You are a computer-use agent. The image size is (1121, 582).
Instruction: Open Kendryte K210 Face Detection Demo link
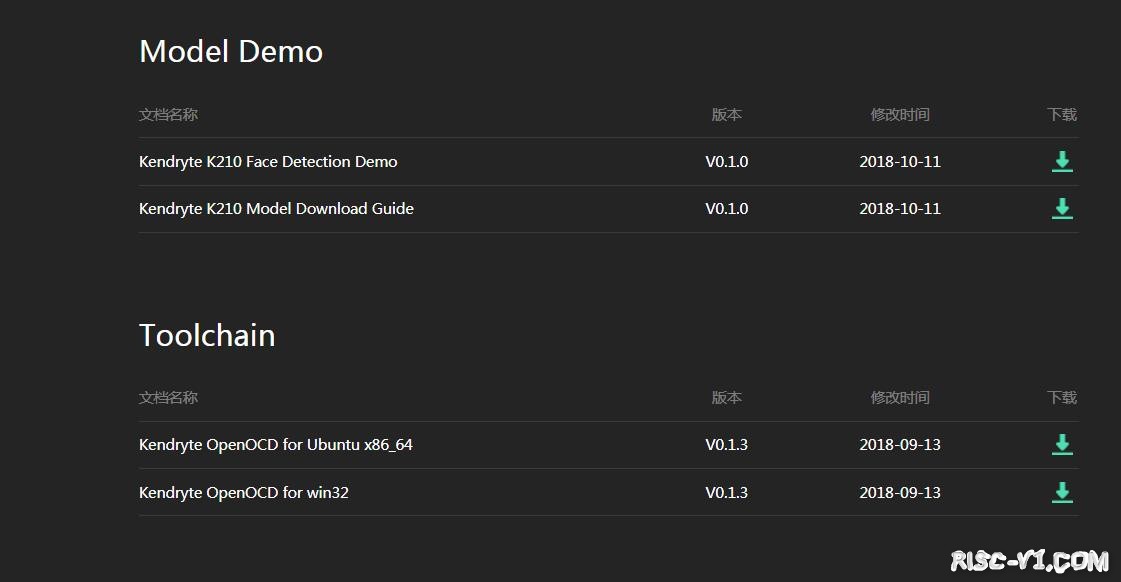tap(268, 161)
